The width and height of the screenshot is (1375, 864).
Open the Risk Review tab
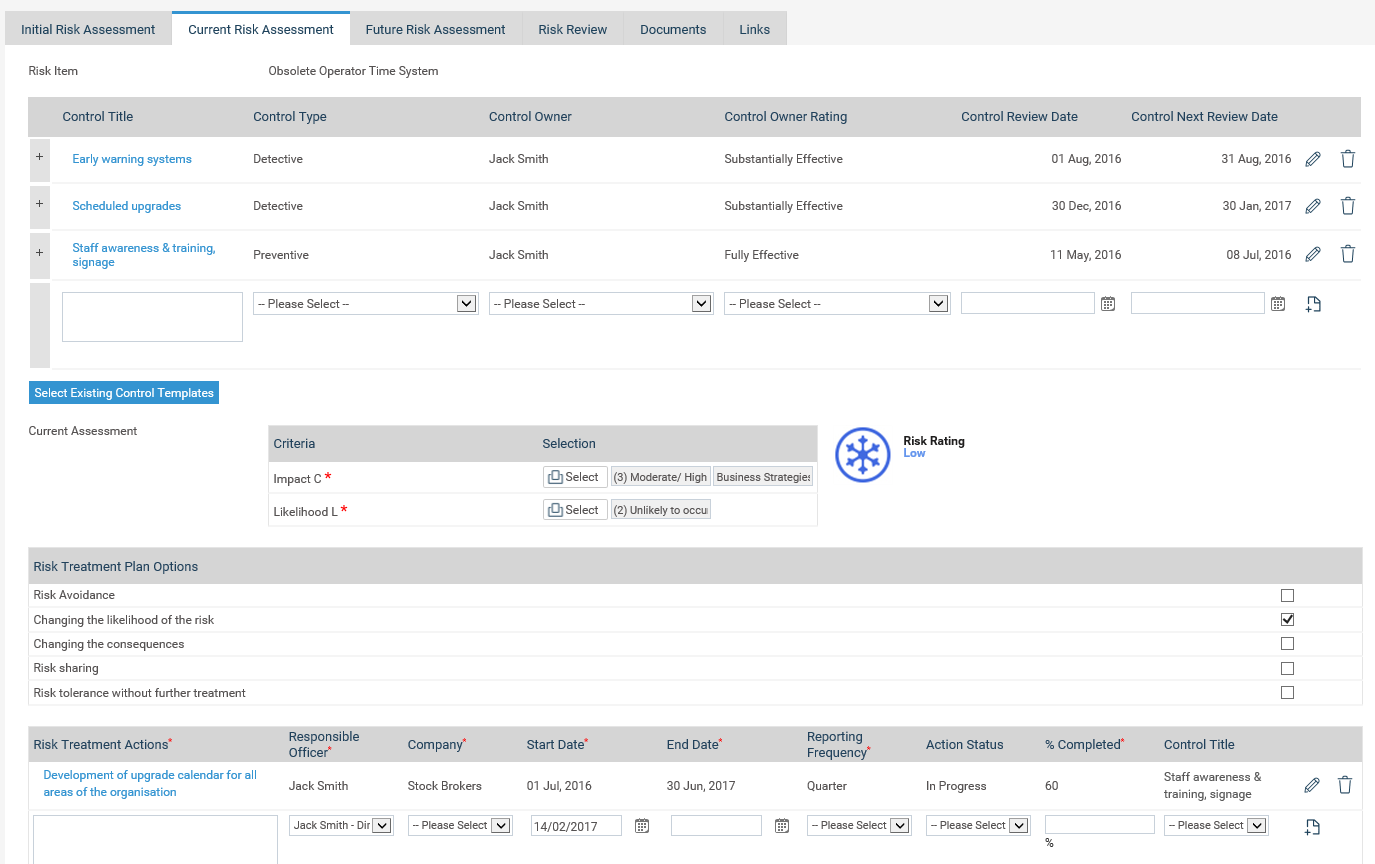[x=572, y=29]
